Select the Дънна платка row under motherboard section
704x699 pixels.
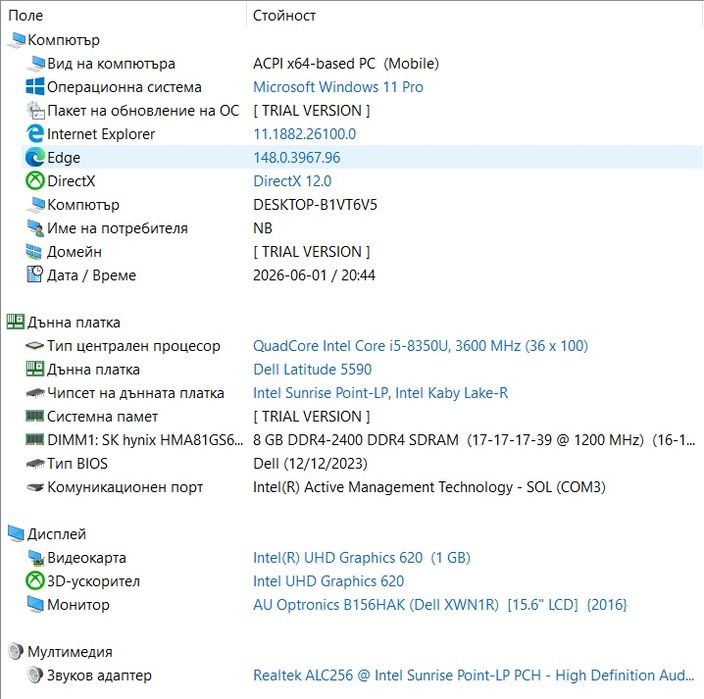(x=93, y=369)
